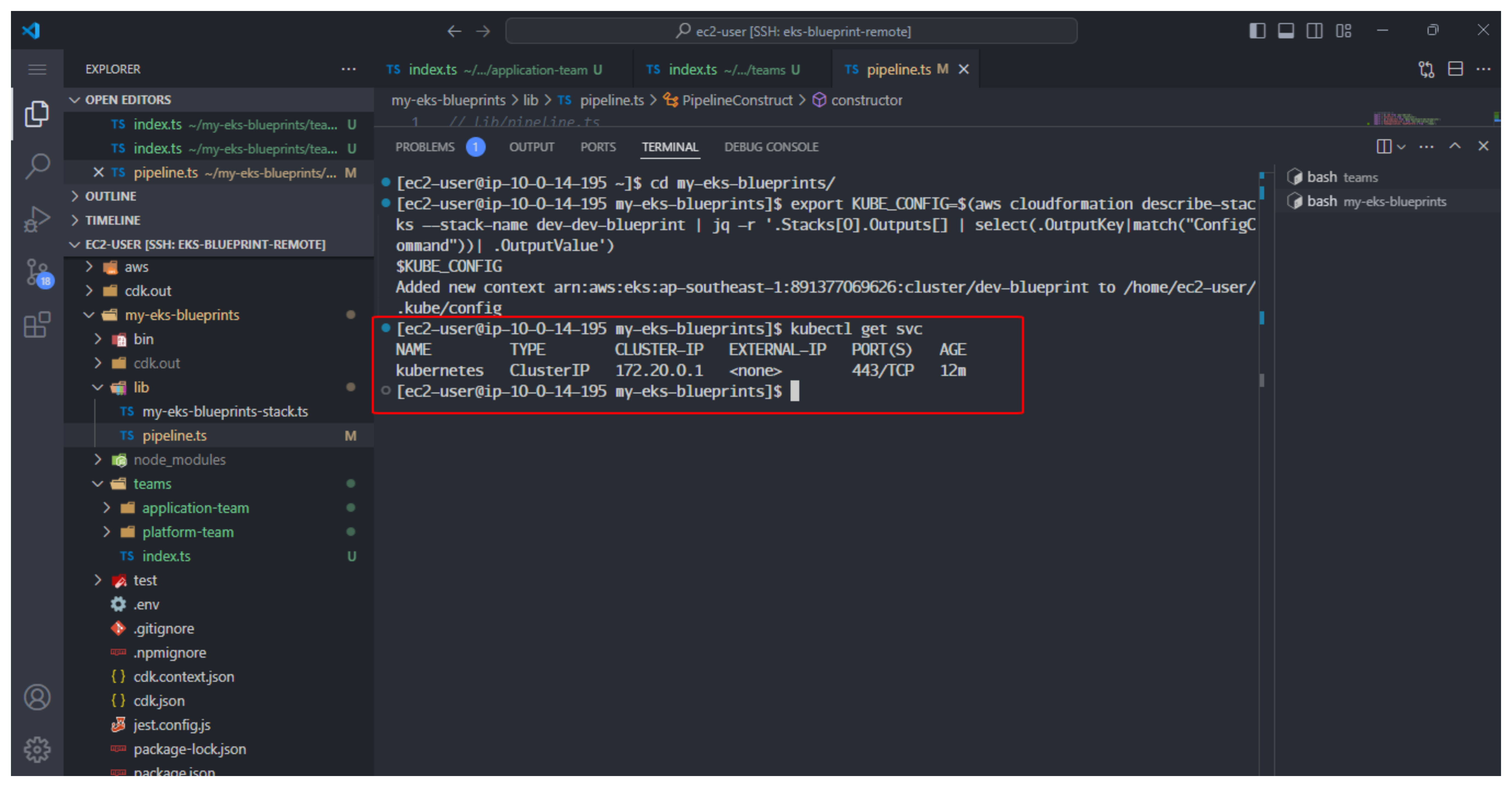Close the pipeline.ts editor tab
This screenshot has height=787, width=1512.
click(x=963, y=69)
